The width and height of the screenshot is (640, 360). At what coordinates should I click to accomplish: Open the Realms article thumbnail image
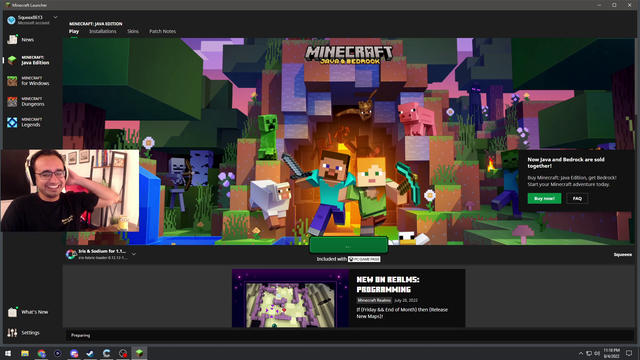tap(290, 298)
